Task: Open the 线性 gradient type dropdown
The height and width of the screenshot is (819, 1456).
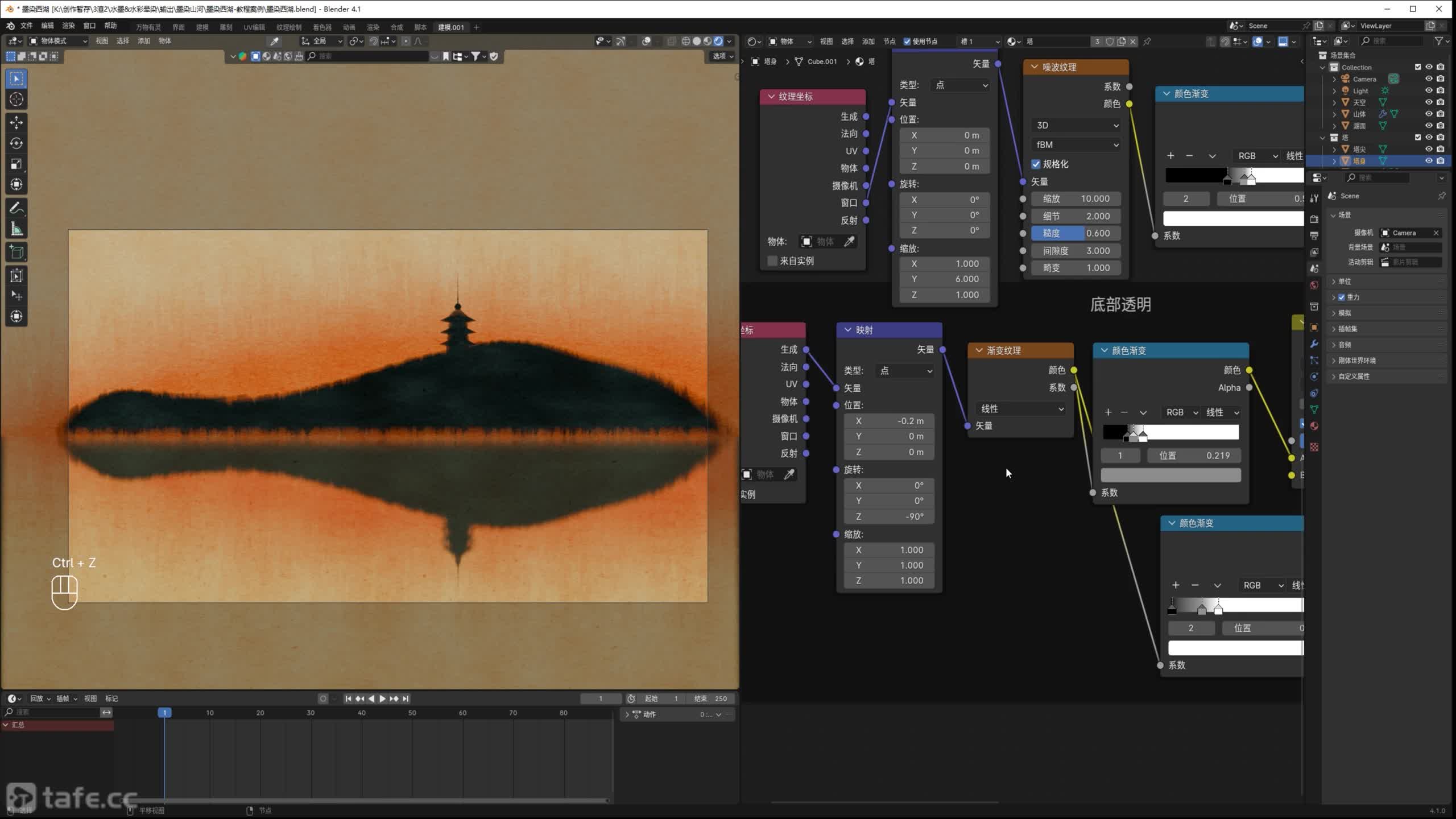Action: point(1021,409)
